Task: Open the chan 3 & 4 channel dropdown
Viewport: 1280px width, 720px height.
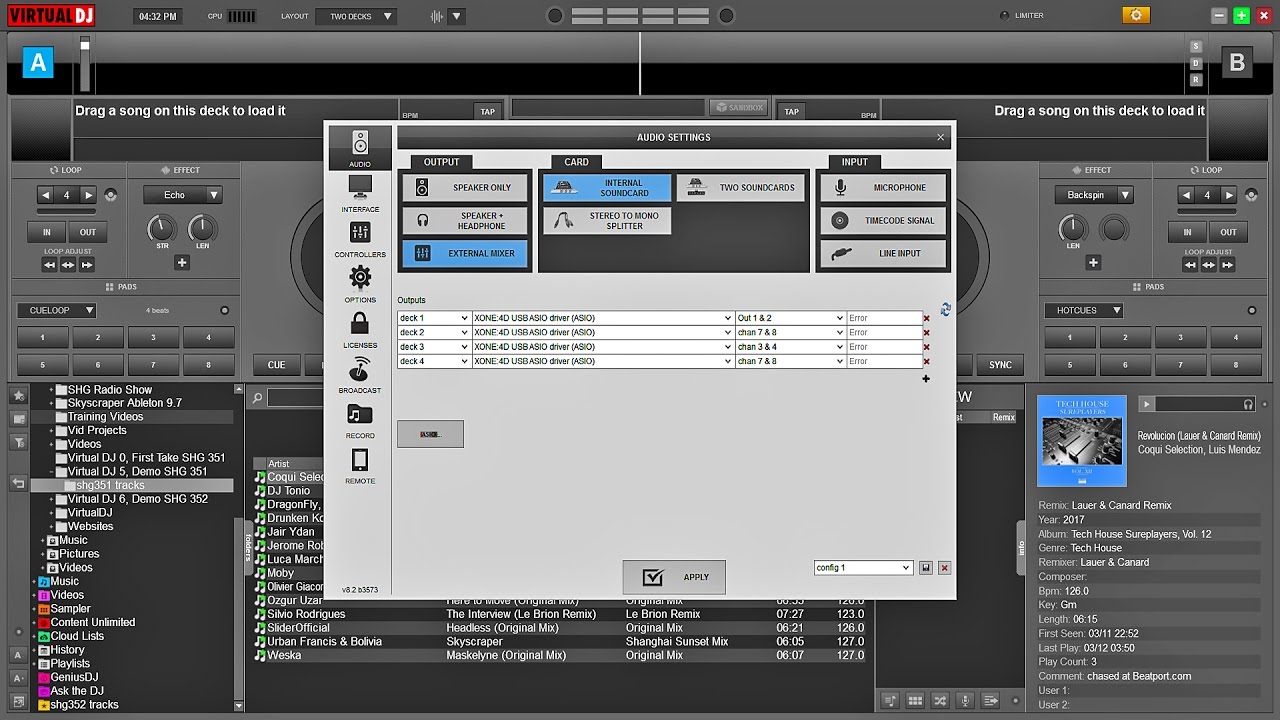Action: 791,347
